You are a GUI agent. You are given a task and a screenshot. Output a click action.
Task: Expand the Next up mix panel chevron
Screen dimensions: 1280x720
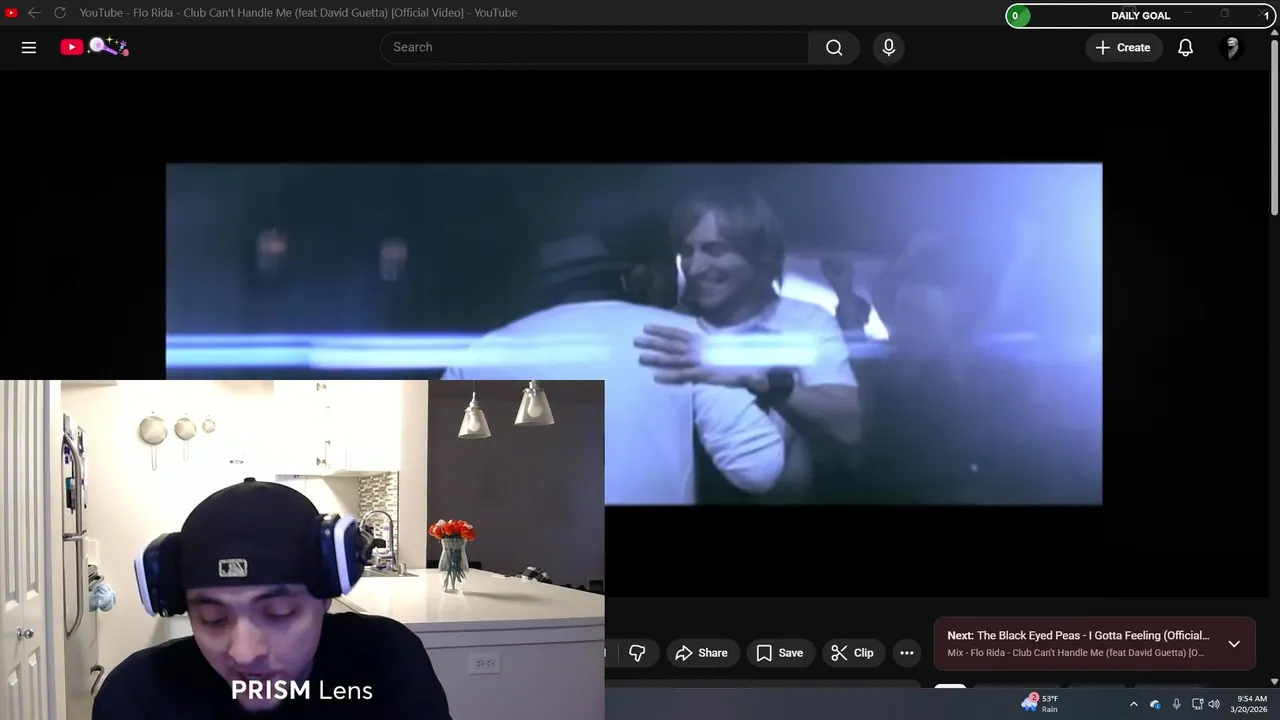(x=1234, y=644)
